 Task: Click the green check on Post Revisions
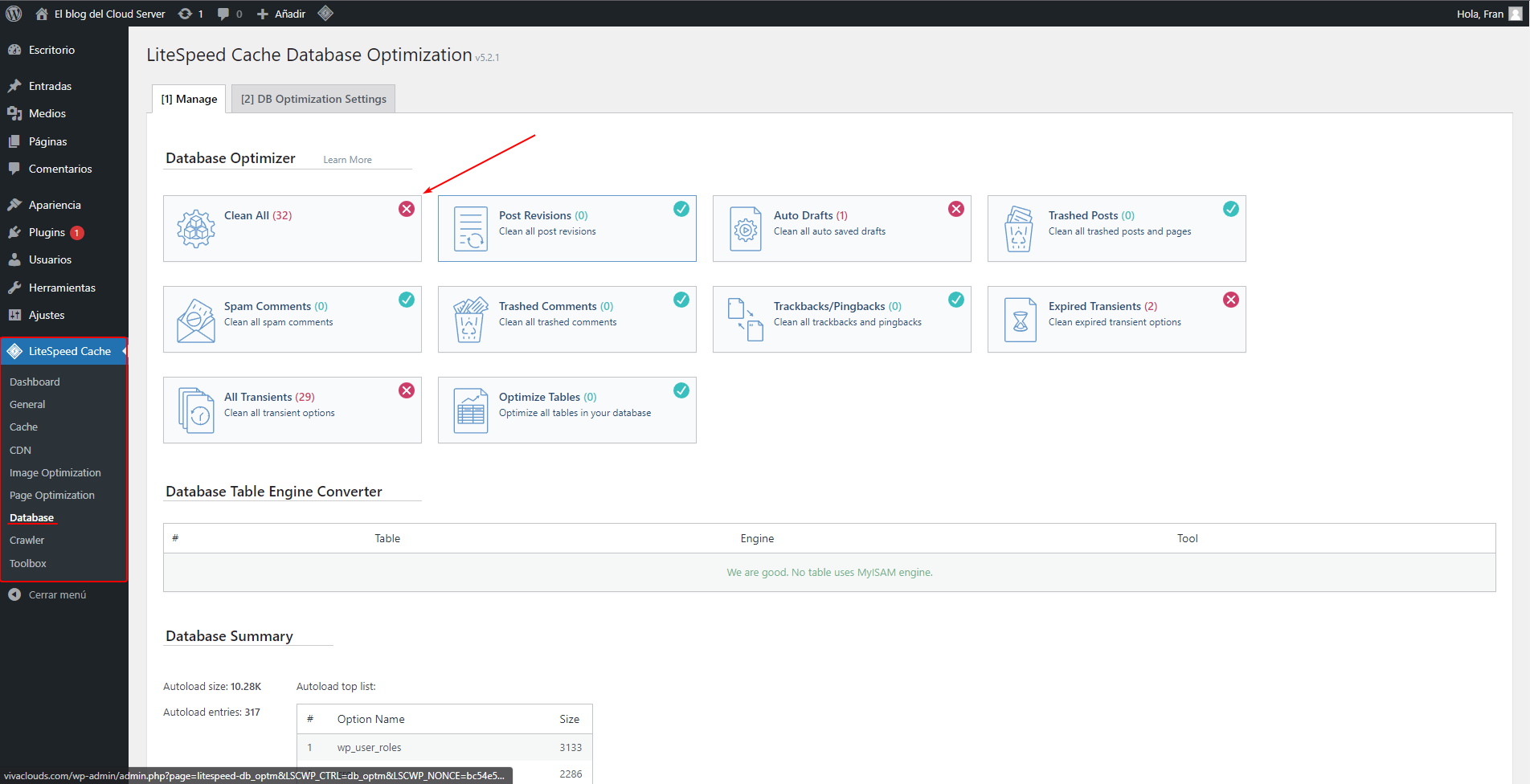click(681, 209)
